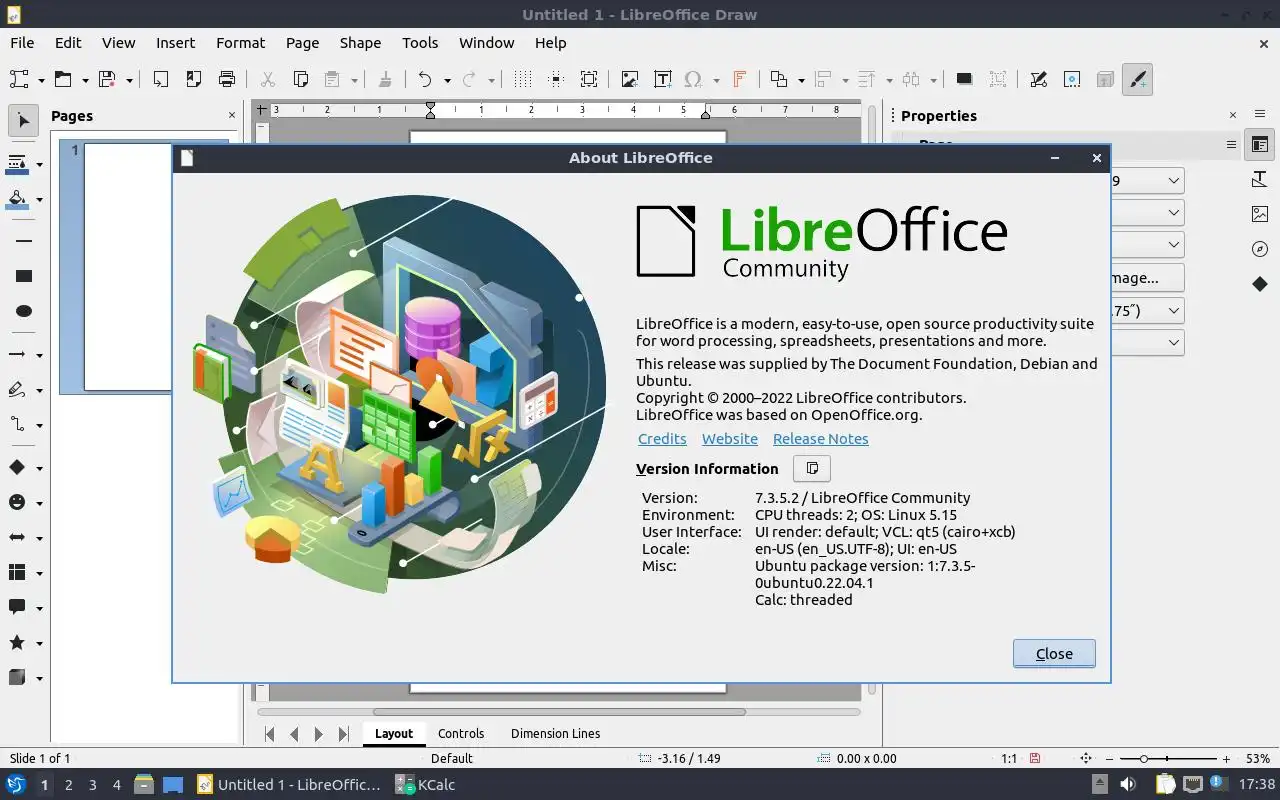Image resolution: width=1280 pixels, height=800 pixels.
Task: Toggle the Shadow icon in the toolbar
Action: point(964,79)
